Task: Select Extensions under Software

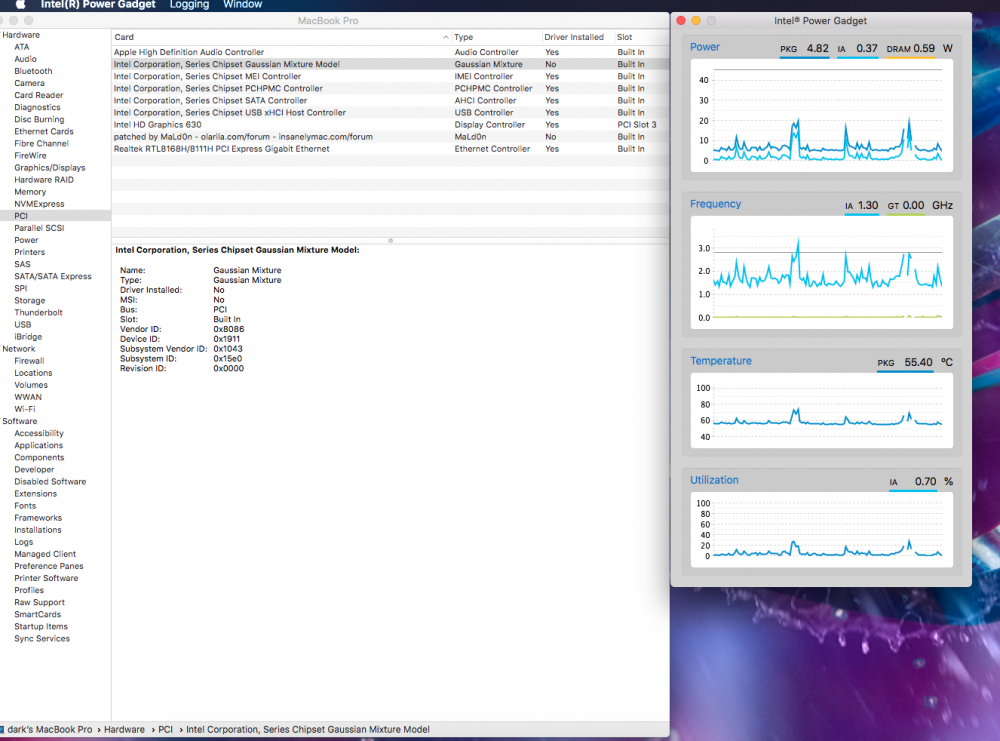Action: [x=36, y=494]
